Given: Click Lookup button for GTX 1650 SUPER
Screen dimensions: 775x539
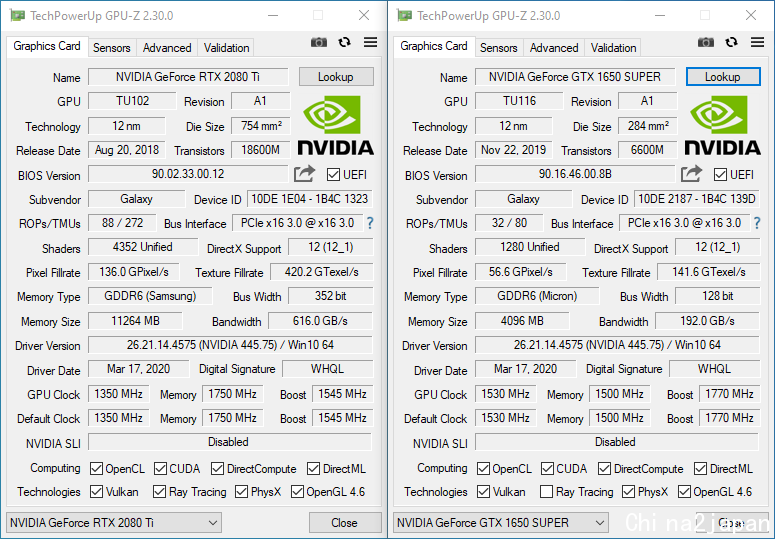Looking at the screenshot, I should click(723, 77).
